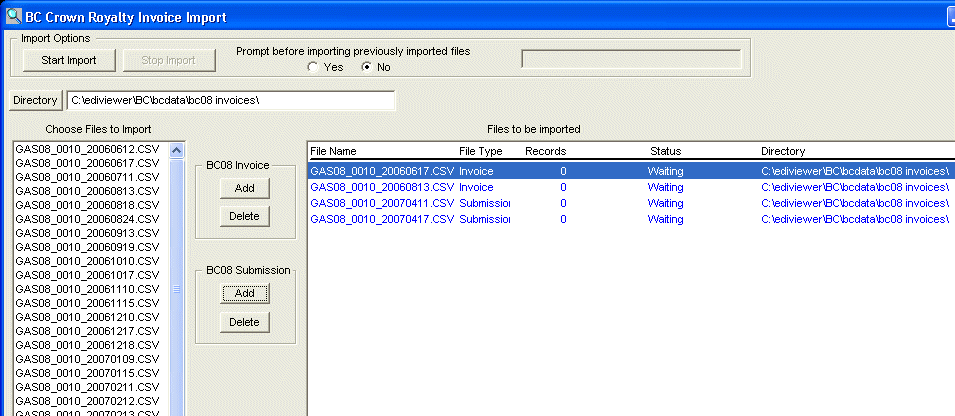Viewport: 955px width, 416px height.
Task: Select GAS08_0010_20061010.CSV in file list
Action: [x=87, y=261]
